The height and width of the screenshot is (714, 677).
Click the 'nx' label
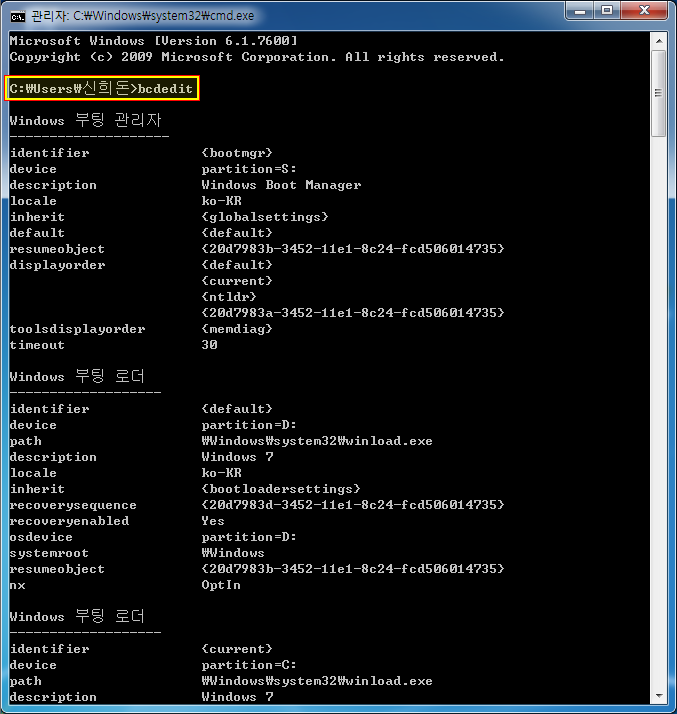(x=17, y=586)
